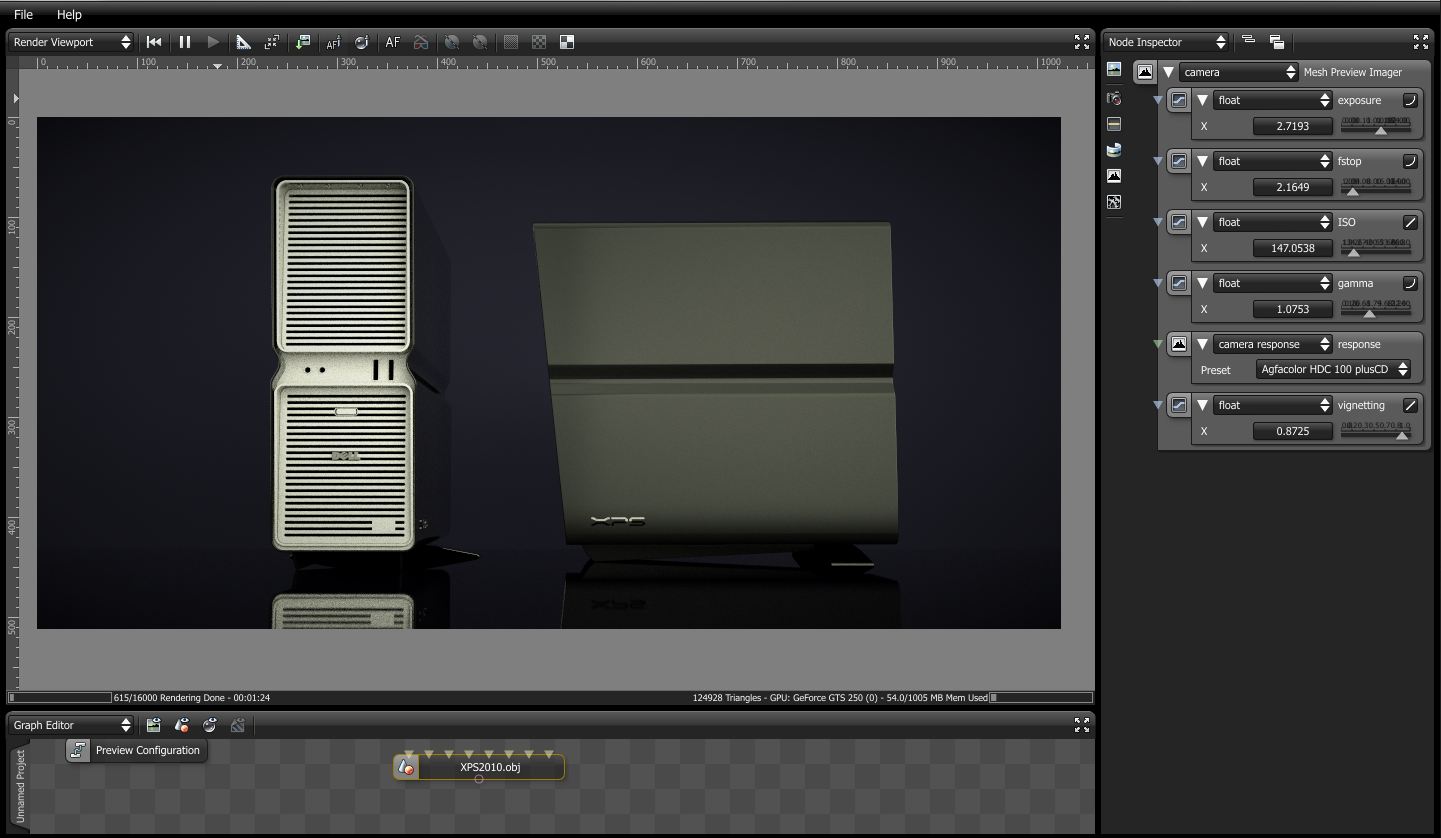The image size is (1441, 838).
Task: Open the Agfacolor HDC 100 plusCD preset dropdown
Action: pos(1334,370)
